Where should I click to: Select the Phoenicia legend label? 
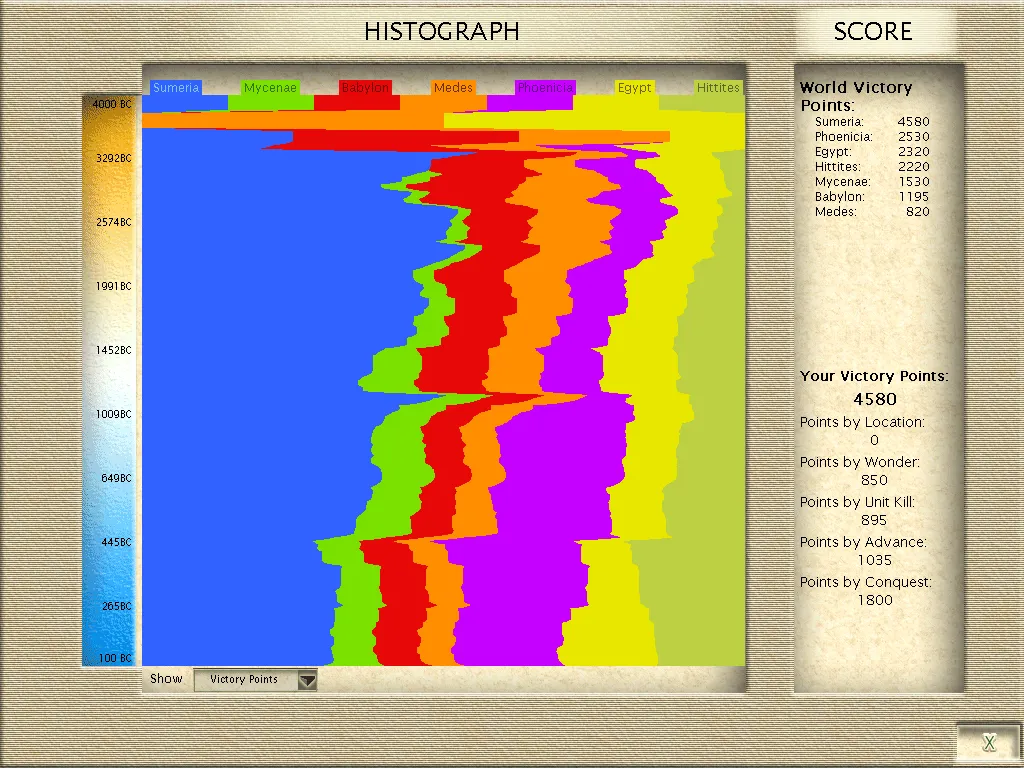pyautogui.click(x=545, y=88)
